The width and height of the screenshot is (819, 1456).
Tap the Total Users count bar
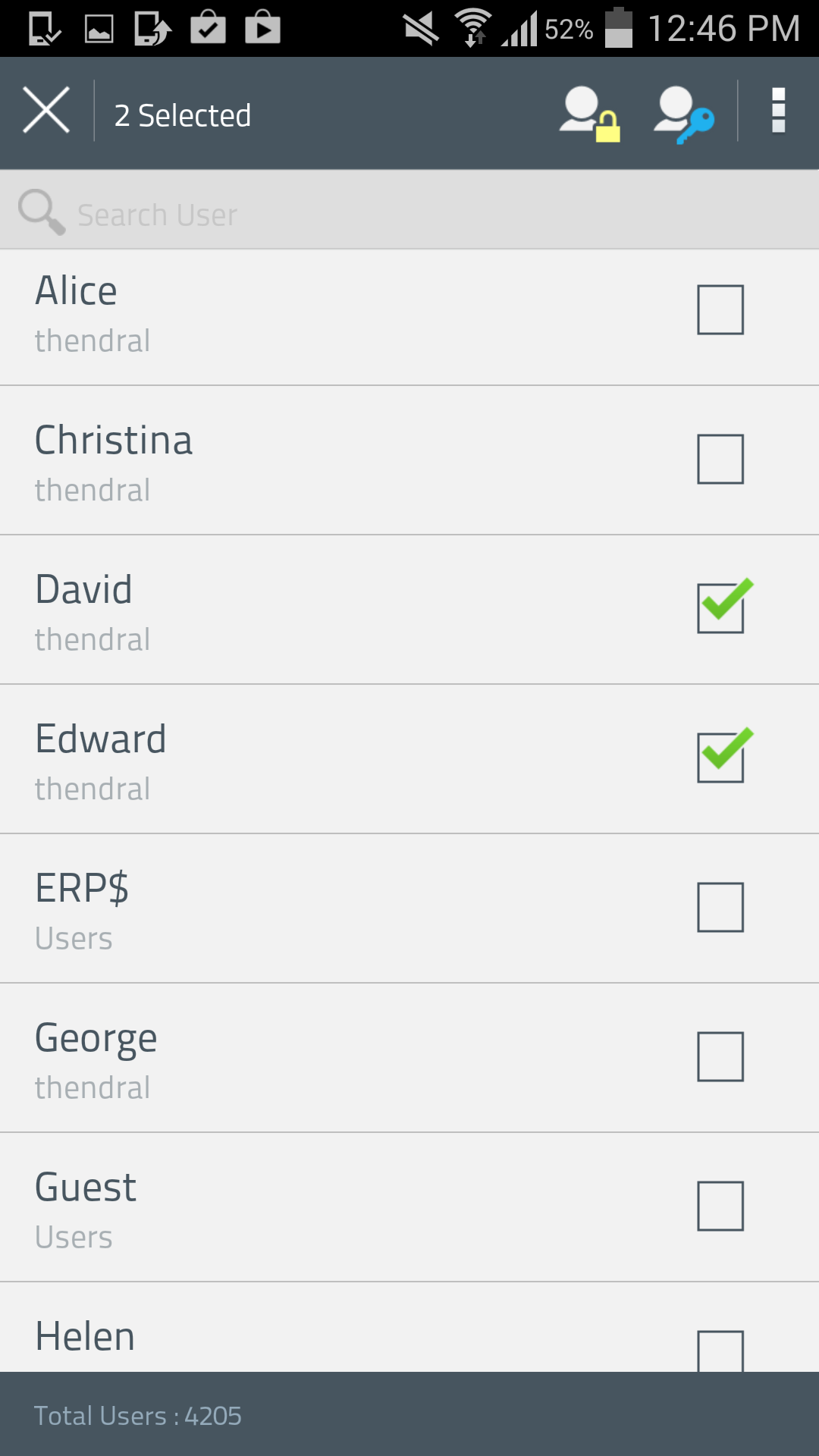(409, 1414)
